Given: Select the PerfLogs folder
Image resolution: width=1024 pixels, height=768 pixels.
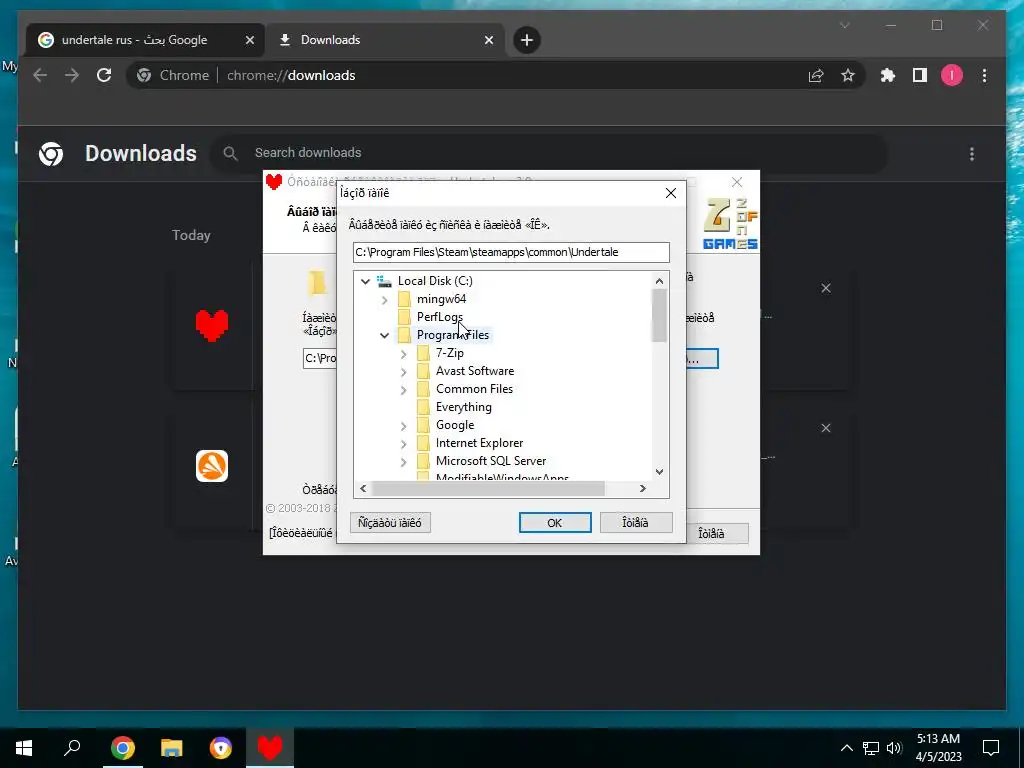Looking at the screenshot, I should [x=440, y=317].
